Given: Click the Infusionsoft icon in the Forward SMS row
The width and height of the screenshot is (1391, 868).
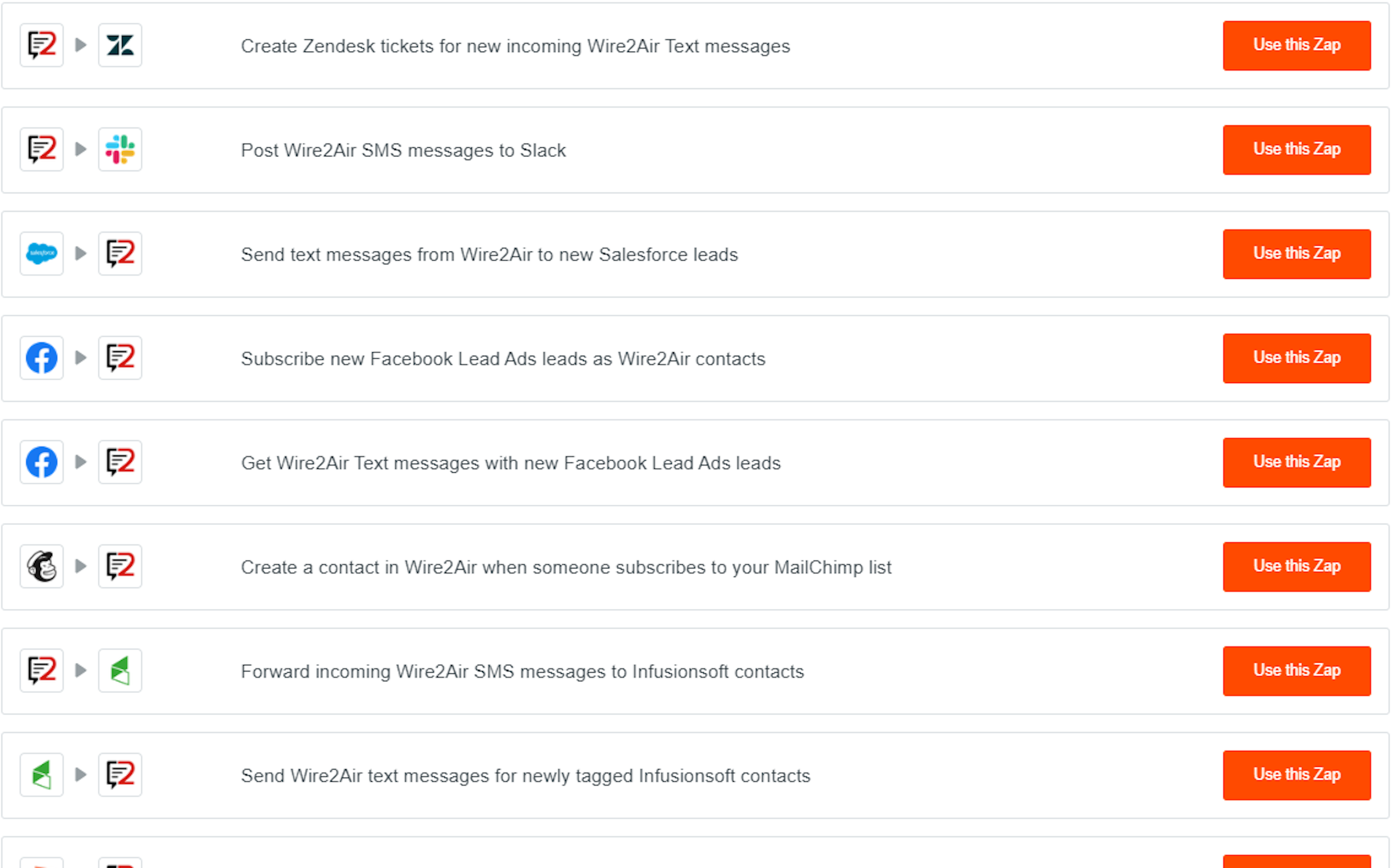Looking at the screenshot, I should [120, 670].
